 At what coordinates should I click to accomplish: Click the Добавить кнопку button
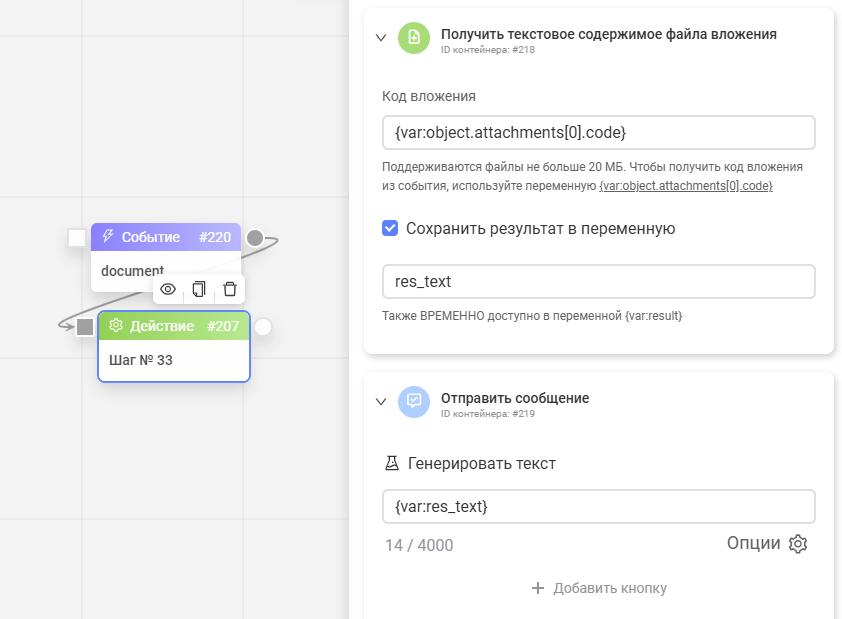pos(599,588)
